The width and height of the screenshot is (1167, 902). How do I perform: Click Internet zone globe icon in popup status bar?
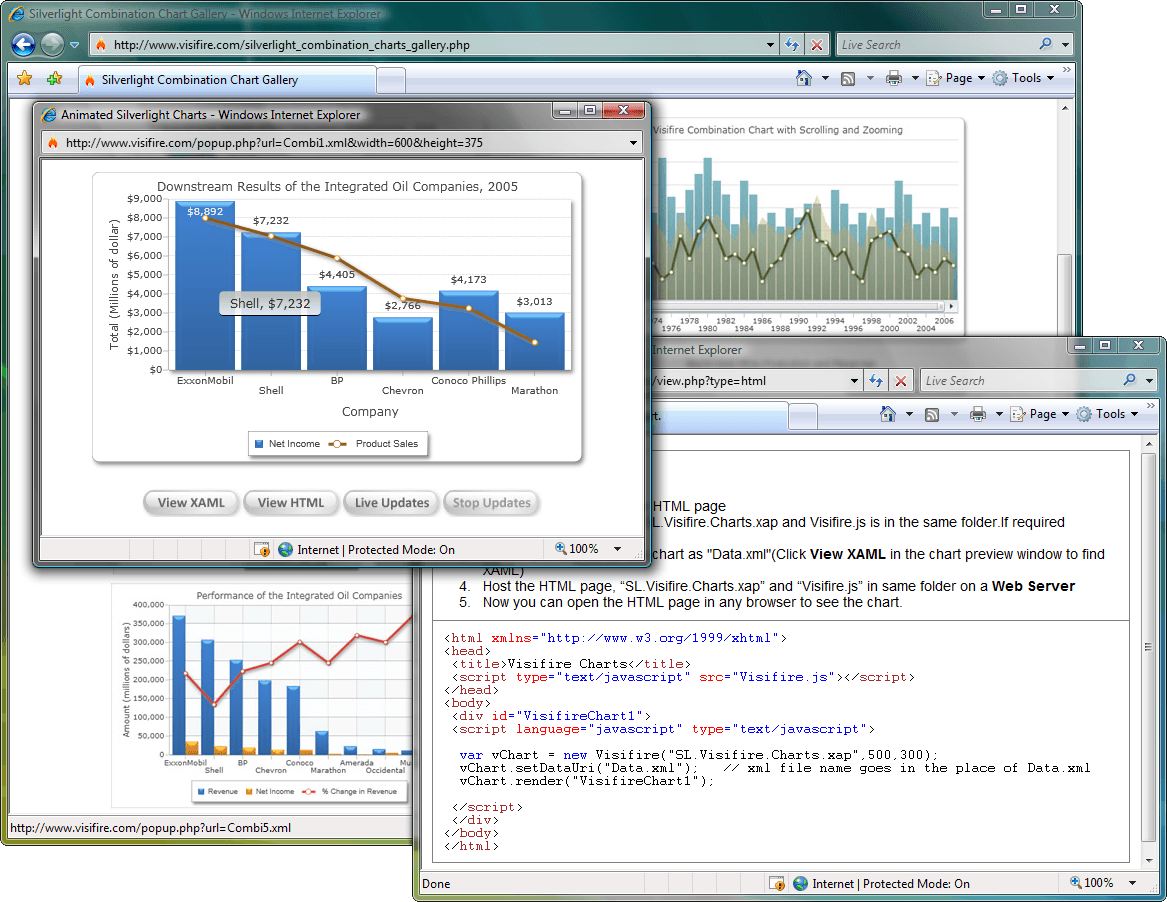tap(285, 550)
